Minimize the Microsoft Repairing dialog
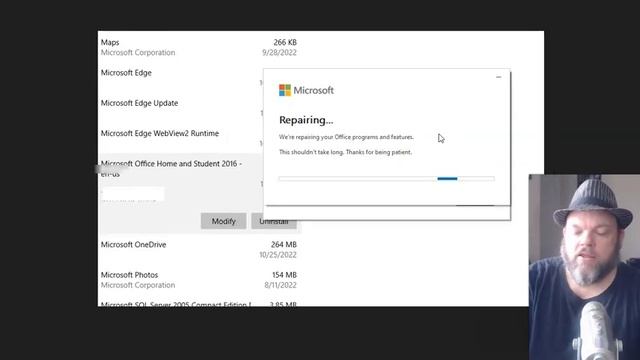 pos(498,77)
